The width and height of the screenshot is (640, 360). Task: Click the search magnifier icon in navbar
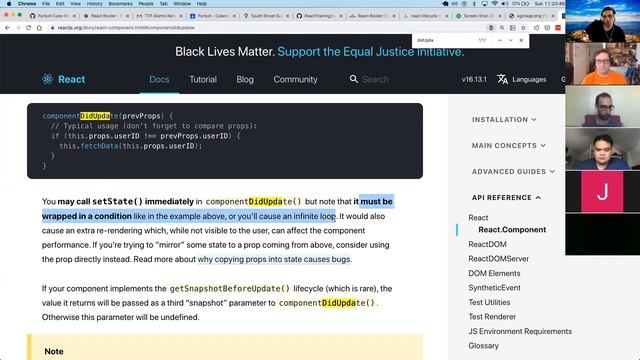click(353, 79)
